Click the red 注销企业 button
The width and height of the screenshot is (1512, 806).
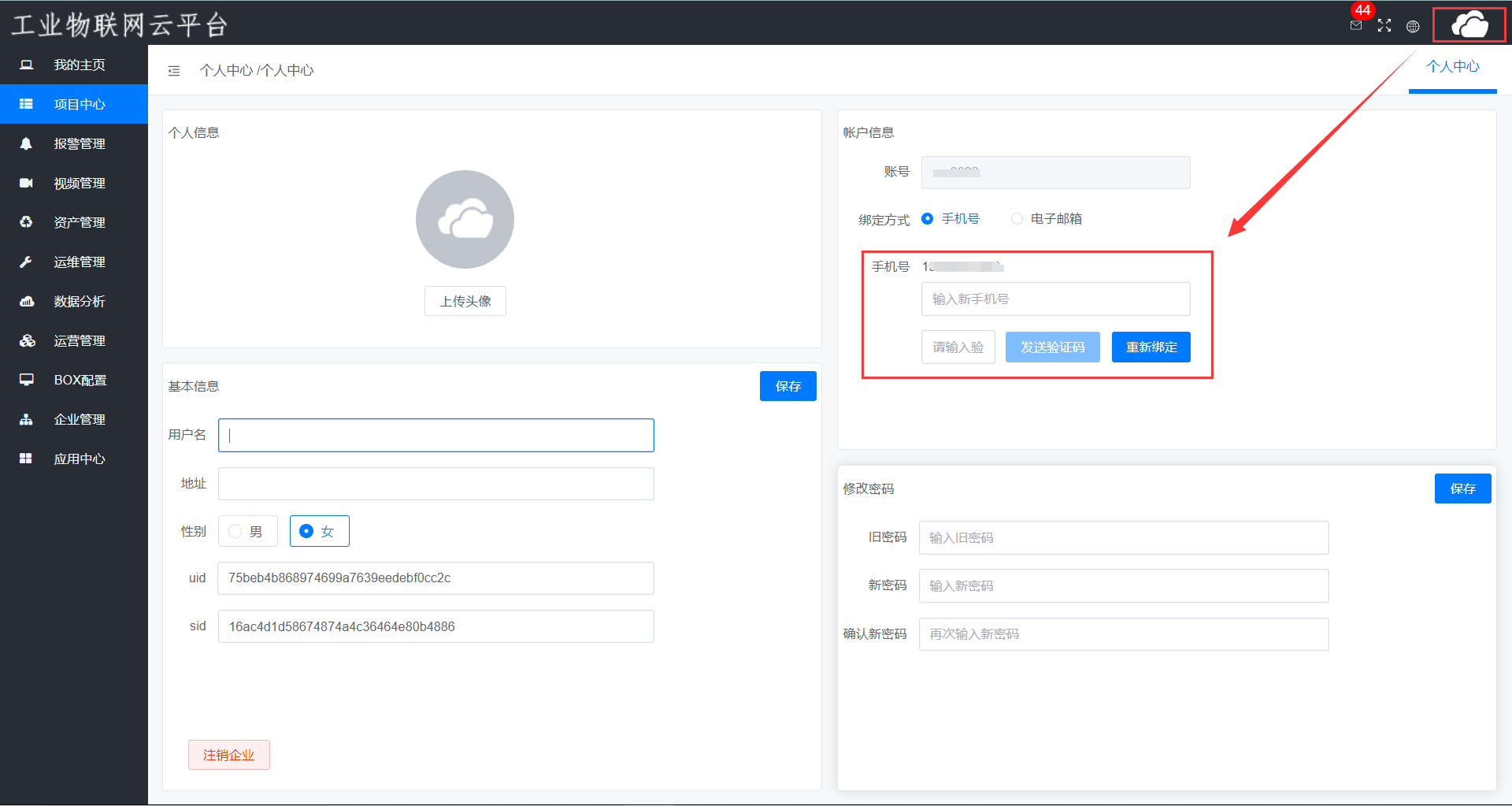(x=228, y=755)
